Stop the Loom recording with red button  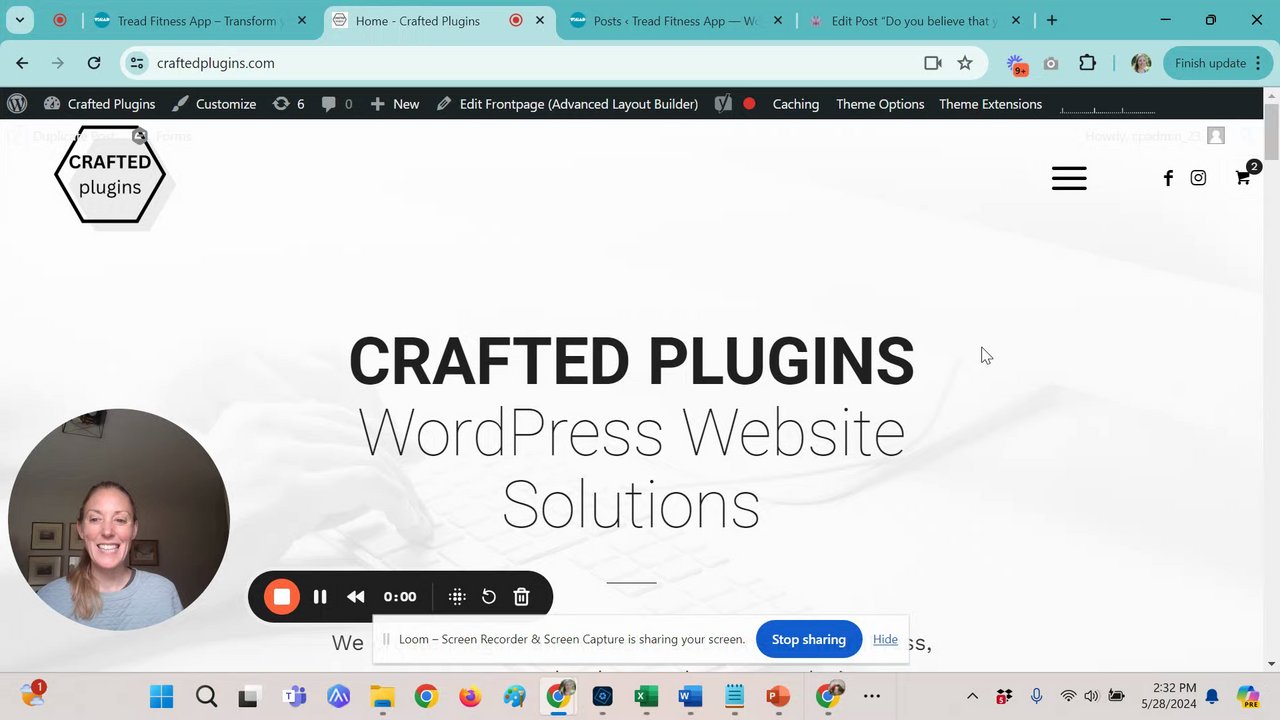click(x=282, y=597)
